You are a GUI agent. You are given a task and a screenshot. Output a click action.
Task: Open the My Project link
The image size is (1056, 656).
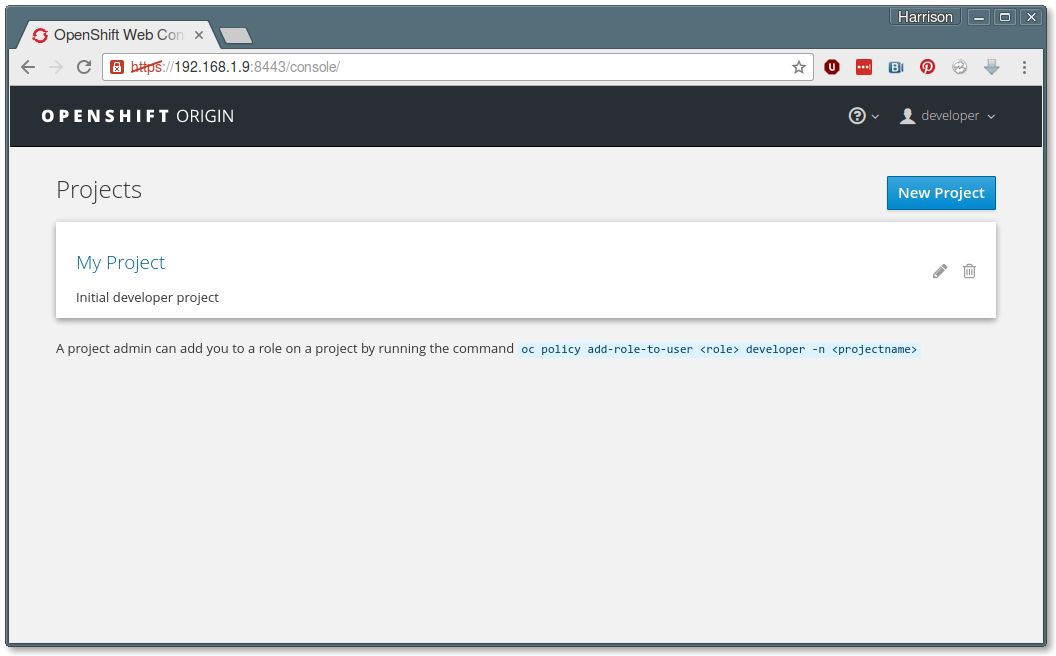point(121,262)
